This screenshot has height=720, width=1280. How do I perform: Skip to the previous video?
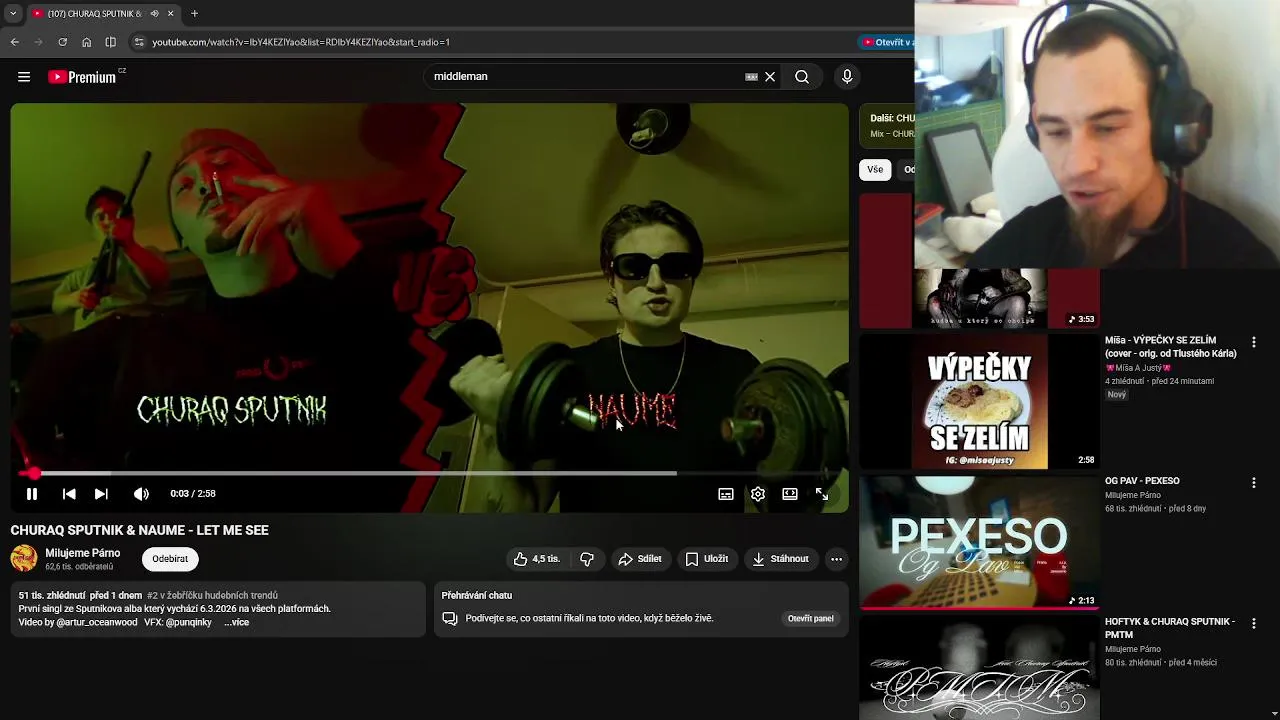[69, 494]
